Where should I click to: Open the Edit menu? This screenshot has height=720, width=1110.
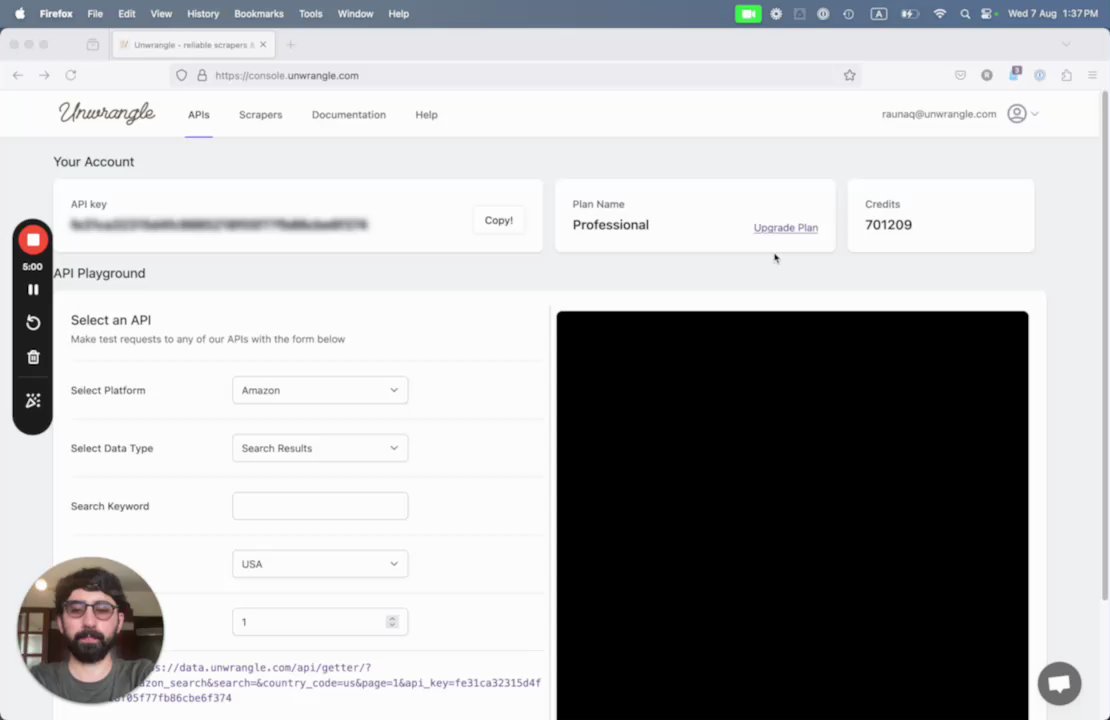pyautogui.click(x=127, y=13)
